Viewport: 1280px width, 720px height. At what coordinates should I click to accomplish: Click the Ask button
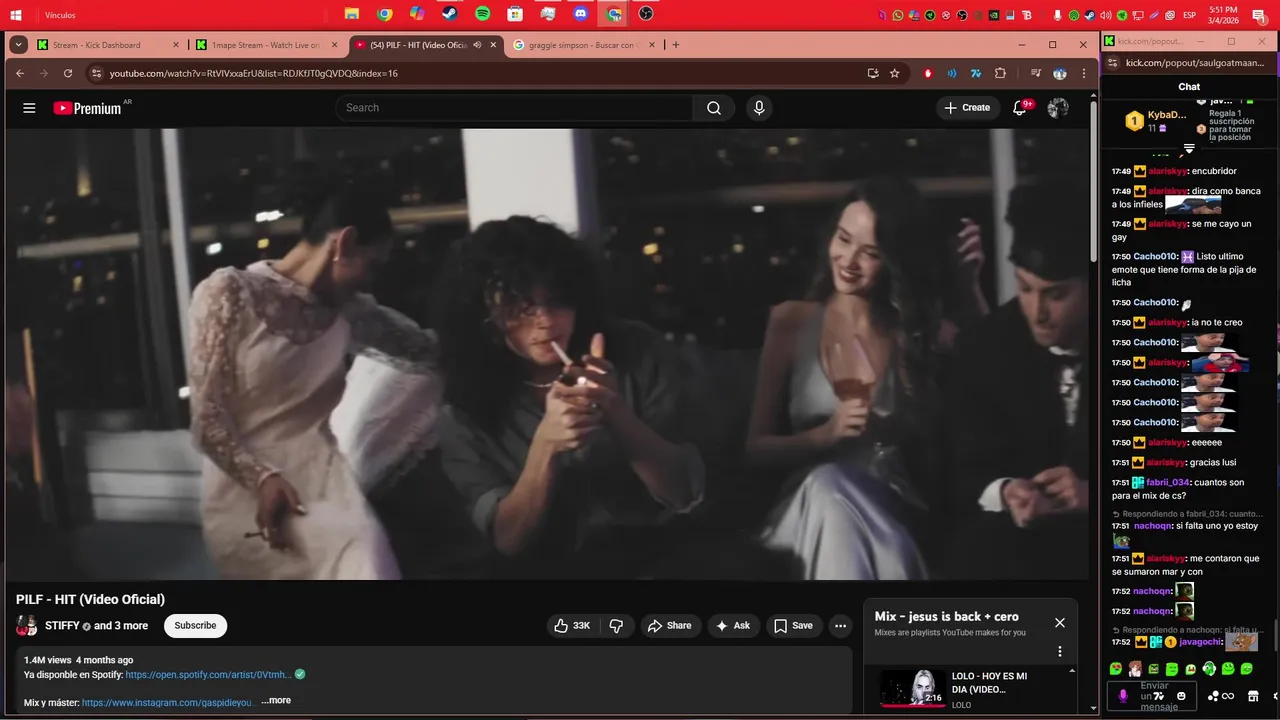coord(732,626)
